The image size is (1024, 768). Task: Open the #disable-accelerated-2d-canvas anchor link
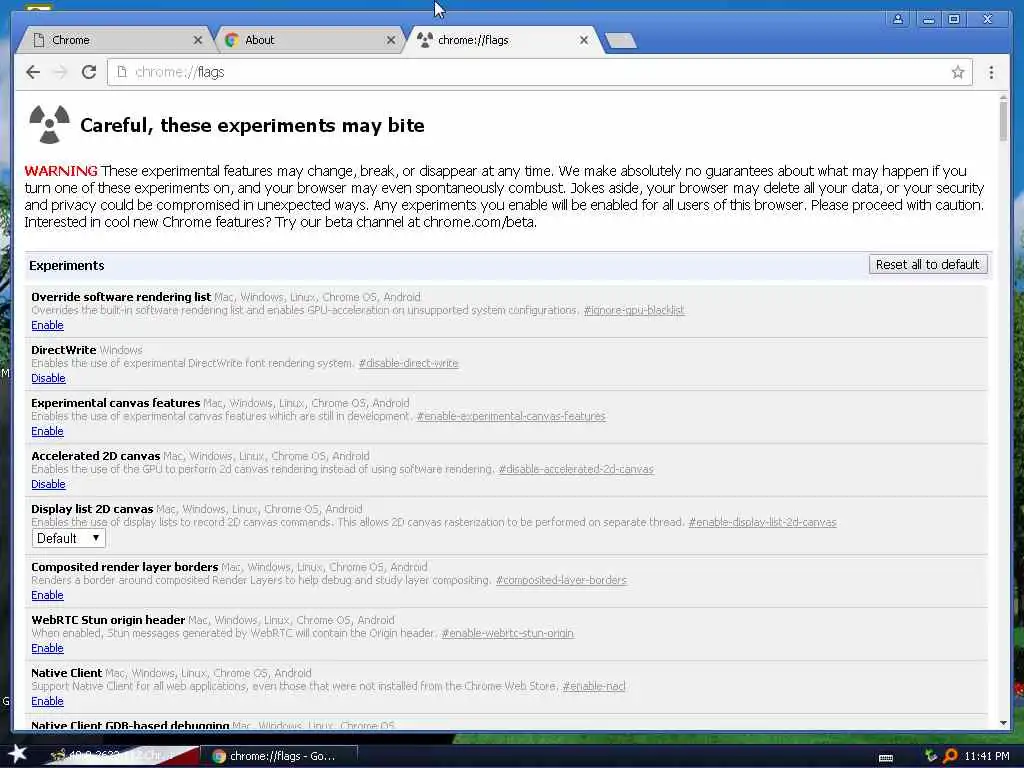[x=575, y=469]
